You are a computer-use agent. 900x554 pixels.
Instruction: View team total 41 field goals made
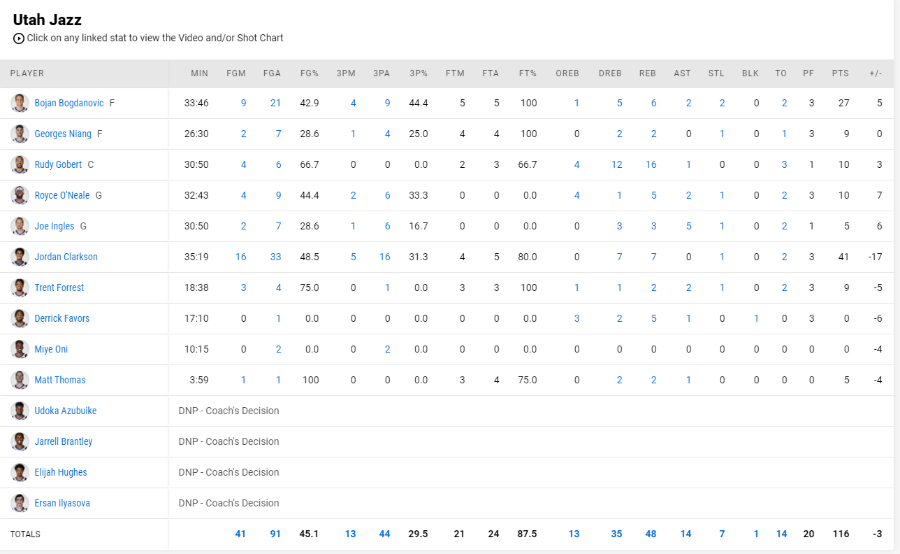[x=240, y=534]
